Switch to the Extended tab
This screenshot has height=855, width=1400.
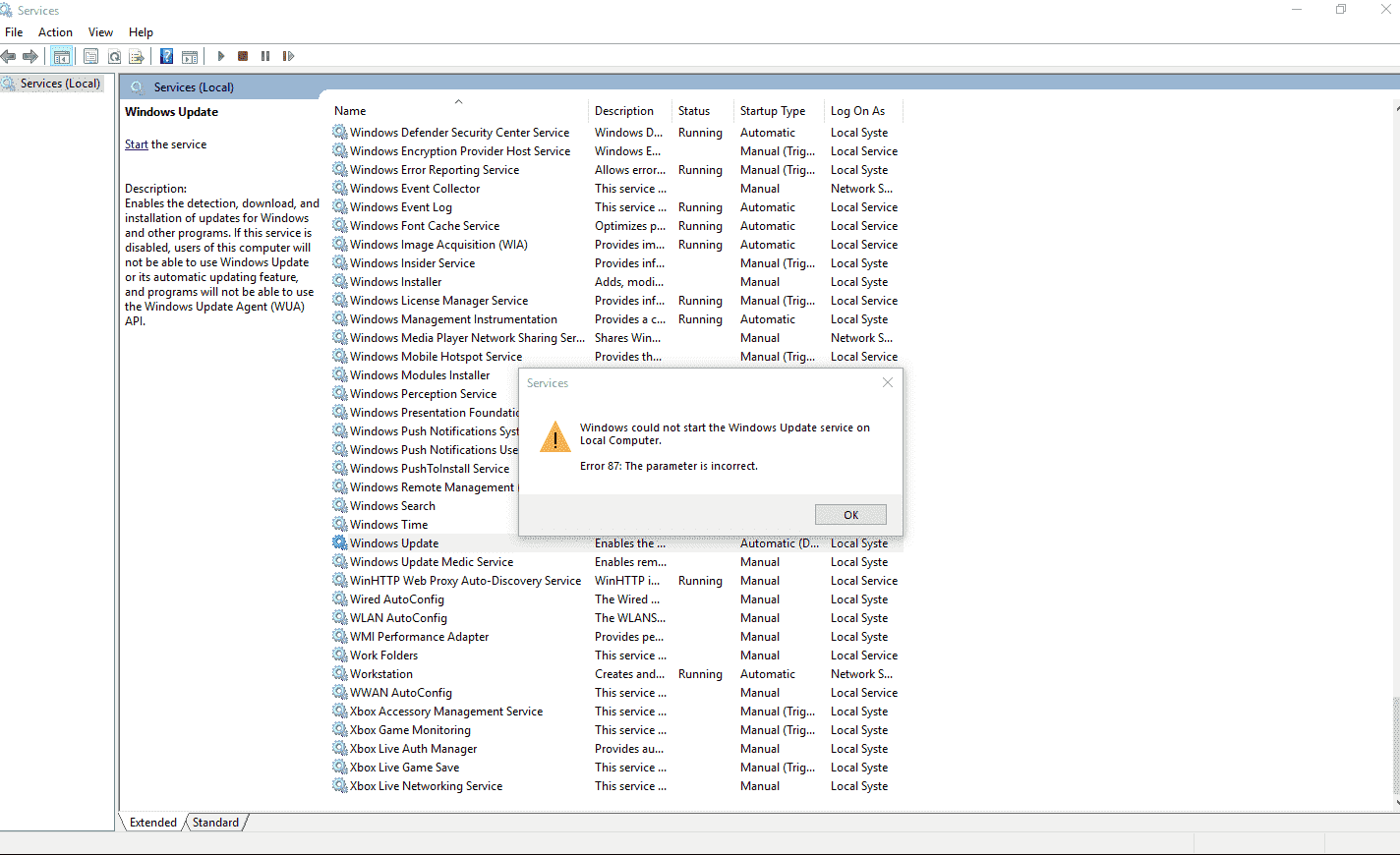click(x=153, y=823)
